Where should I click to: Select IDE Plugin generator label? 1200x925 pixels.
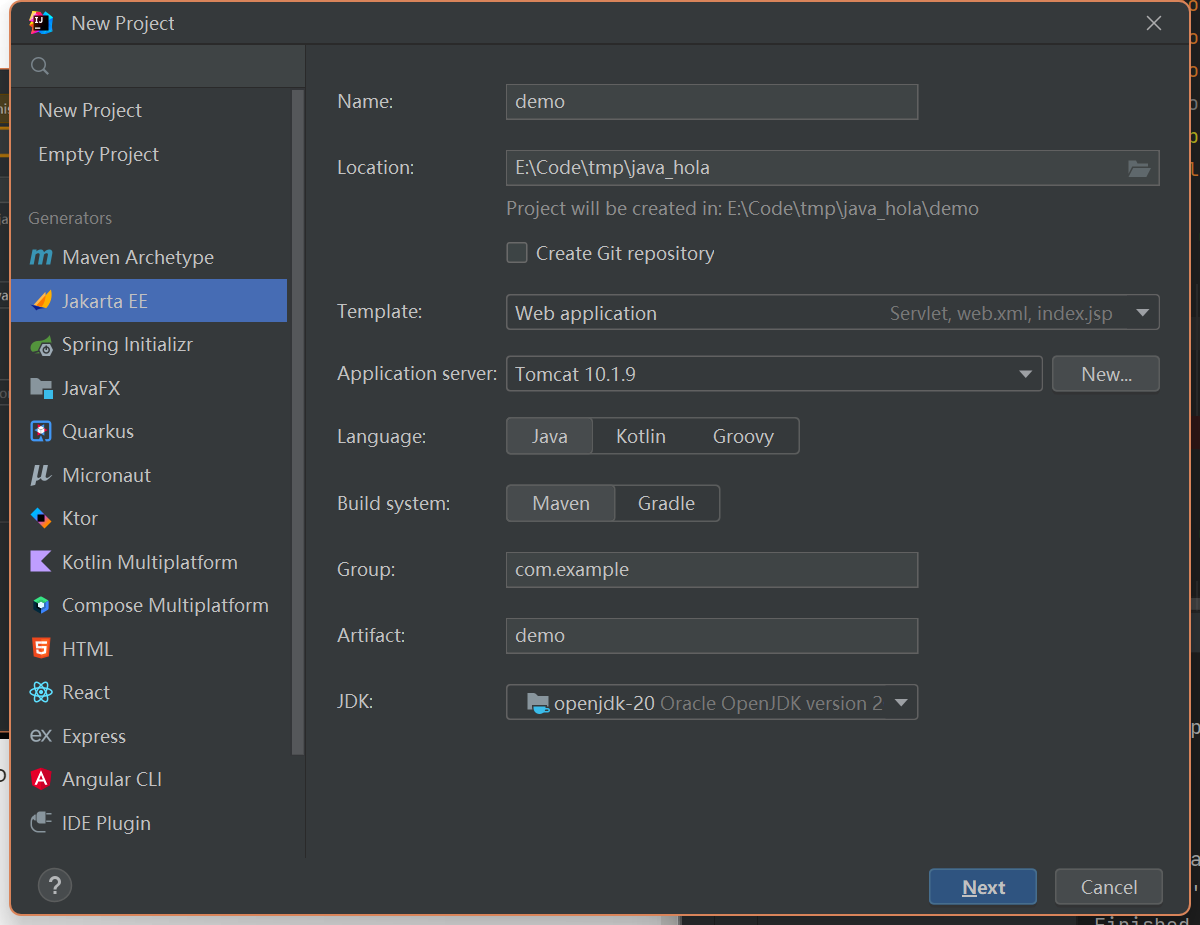pyautogui.click(x=106, y=823)
